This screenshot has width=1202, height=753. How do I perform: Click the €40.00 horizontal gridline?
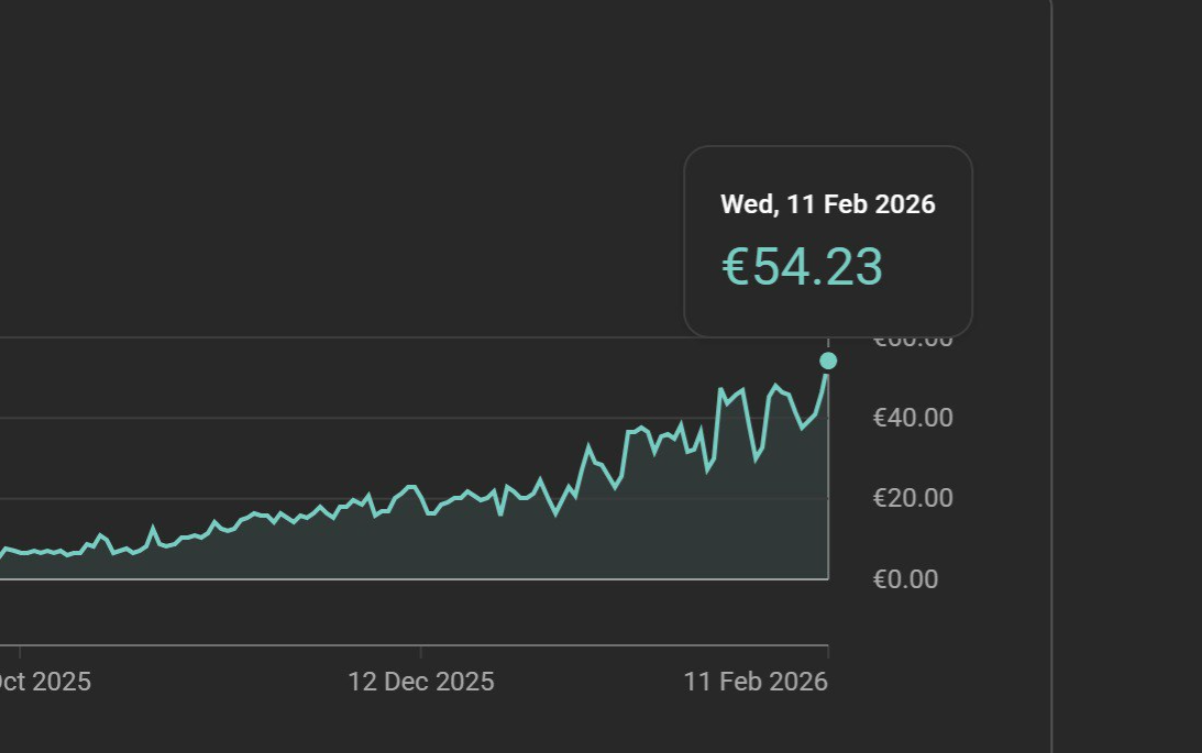point(300,418)
